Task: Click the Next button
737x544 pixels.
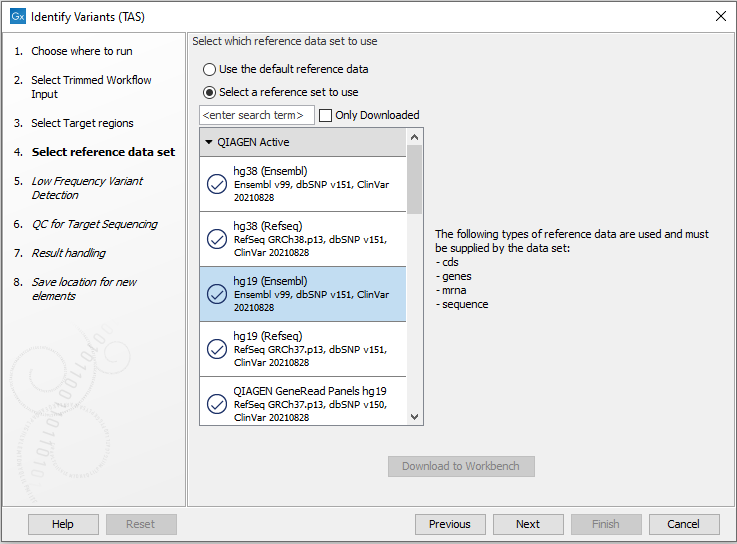Action: (528, 524)
